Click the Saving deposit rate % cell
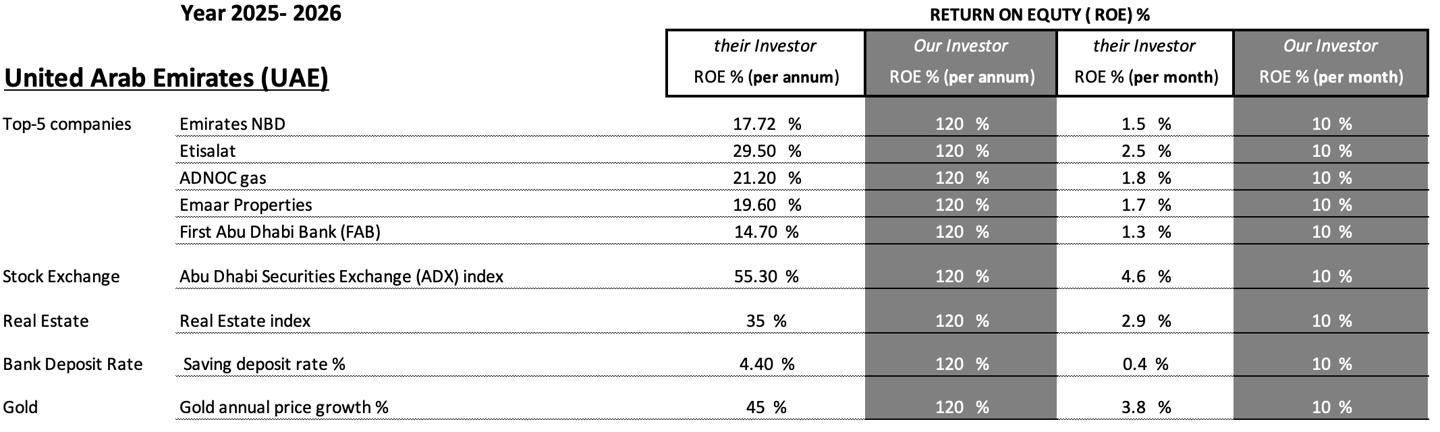The image size is (1440, 432). pos(264,364)
